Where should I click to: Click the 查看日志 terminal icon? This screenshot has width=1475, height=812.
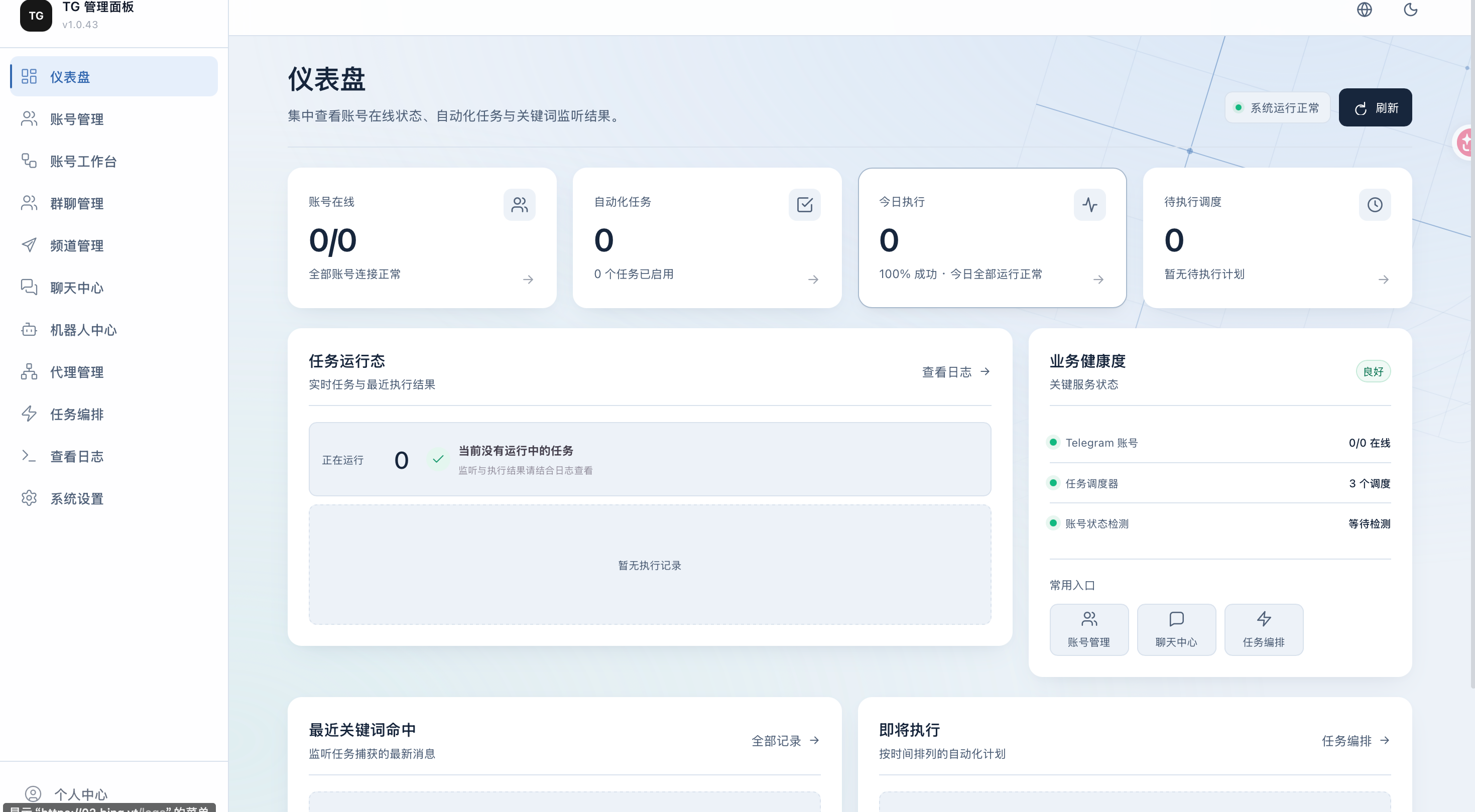29,456
